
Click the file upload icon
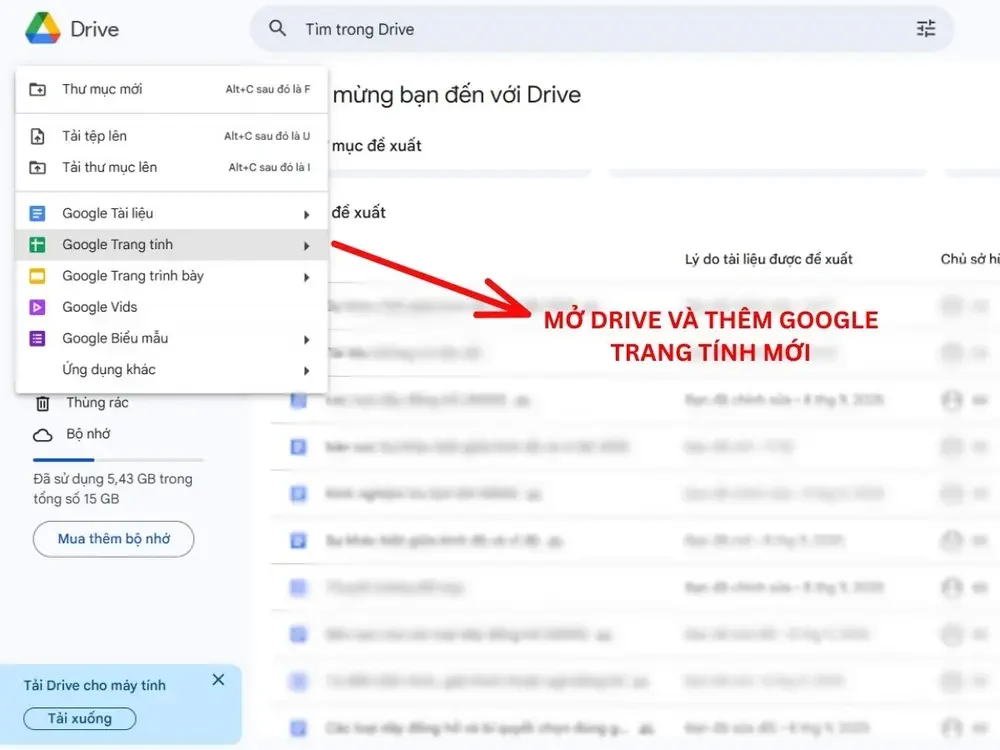(x=38, y=136)
